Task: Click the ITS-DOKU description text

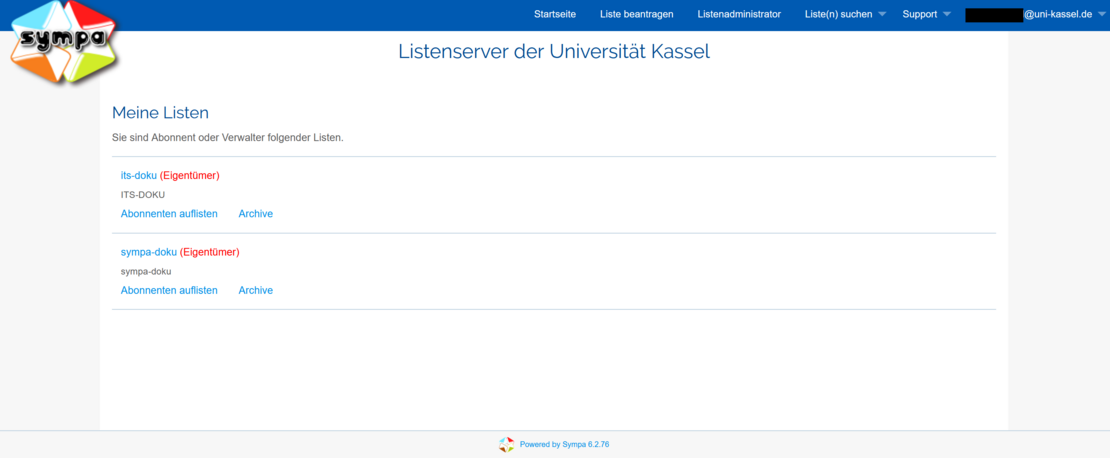Action: 143,195
